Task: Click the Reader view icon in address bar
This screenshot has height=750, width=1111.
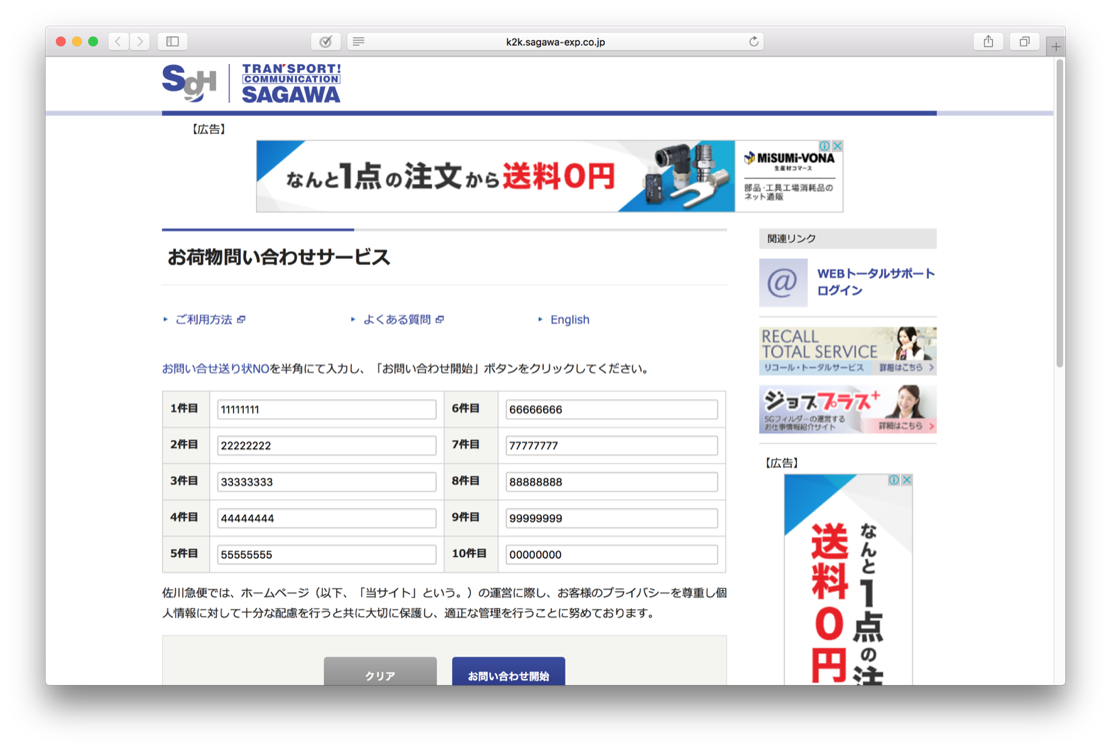Action: (358, 41)
